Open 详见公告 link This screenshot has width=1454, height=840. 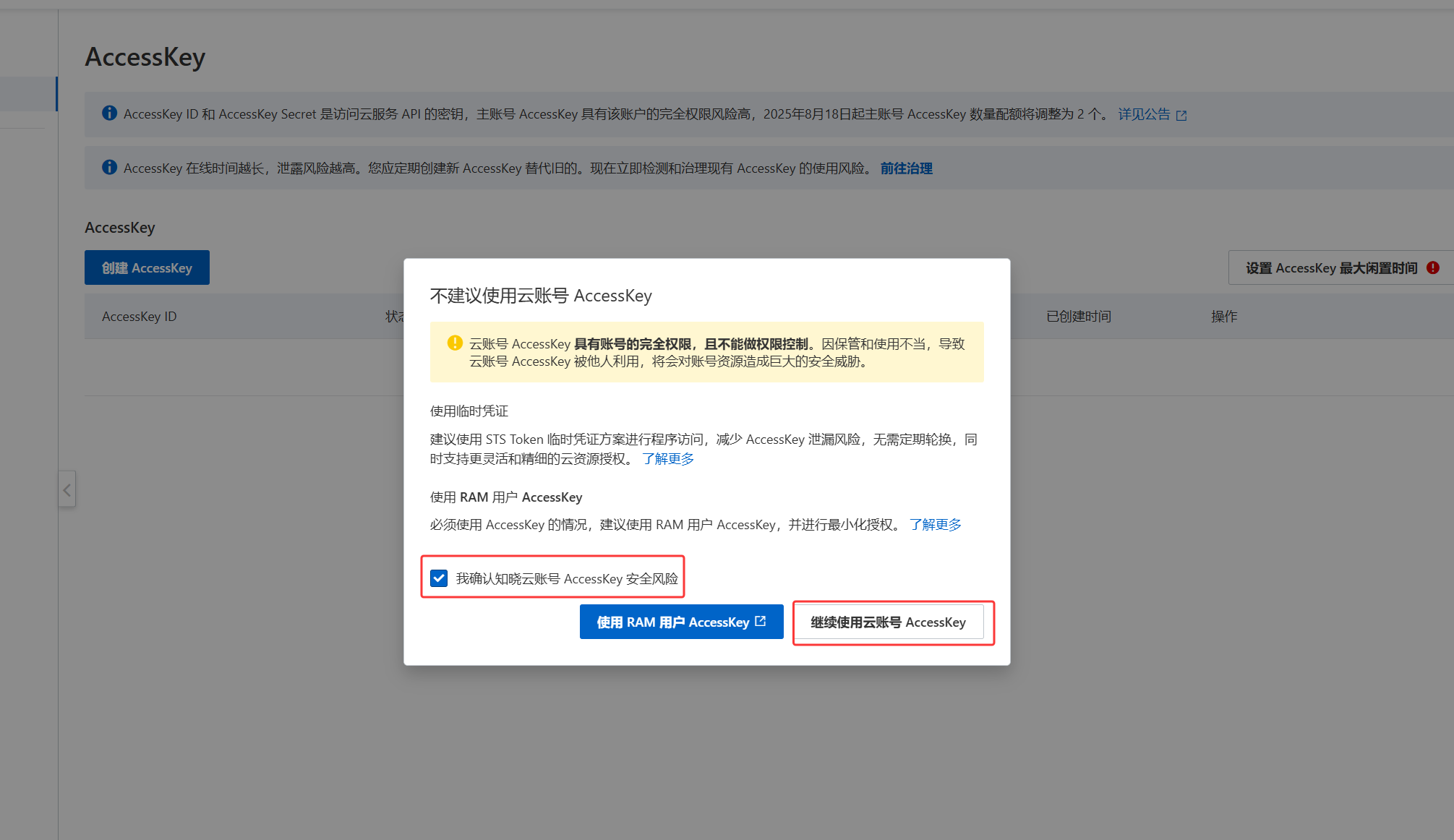point(1144,113)
